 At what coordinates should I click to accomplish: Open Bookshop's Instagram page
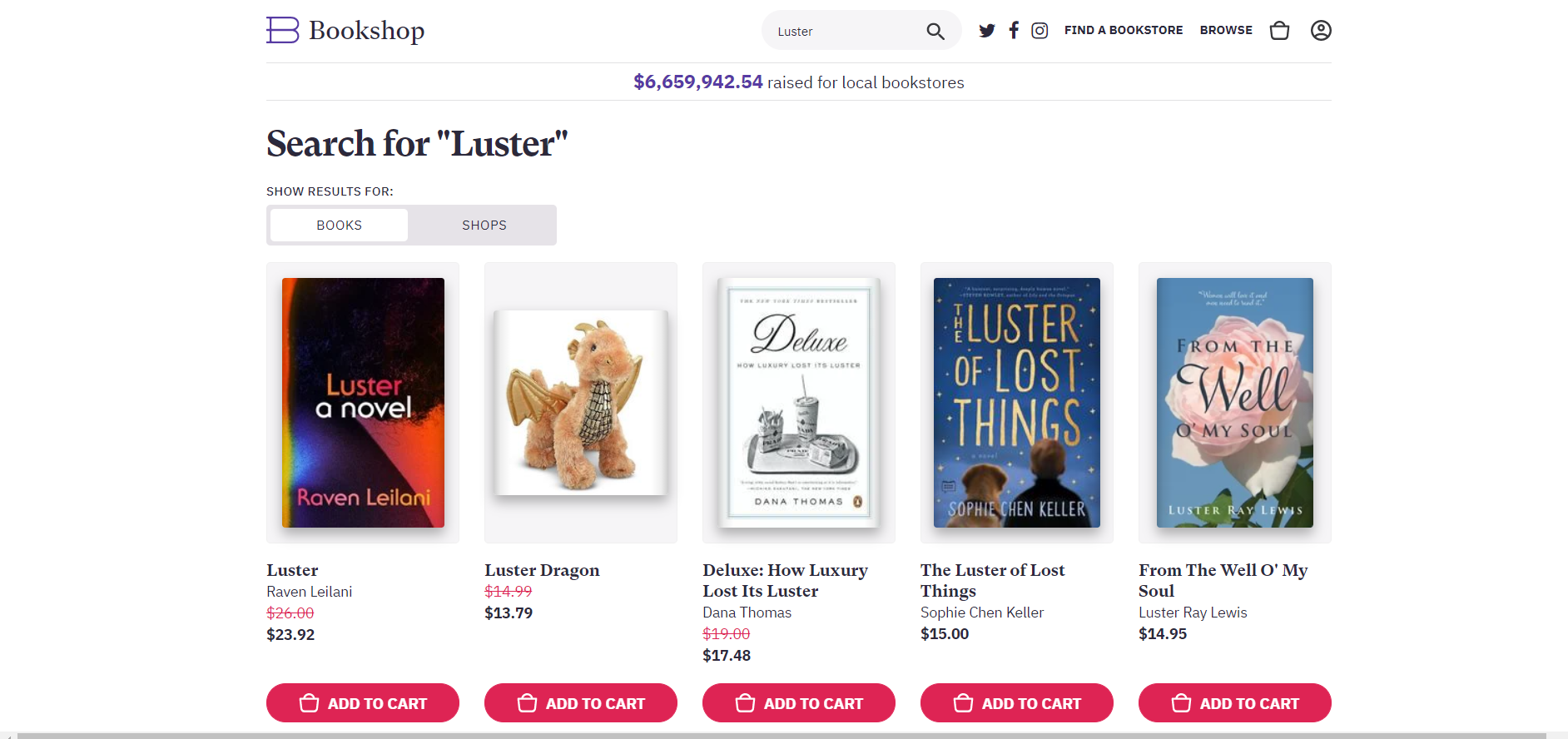[1040, 30]
